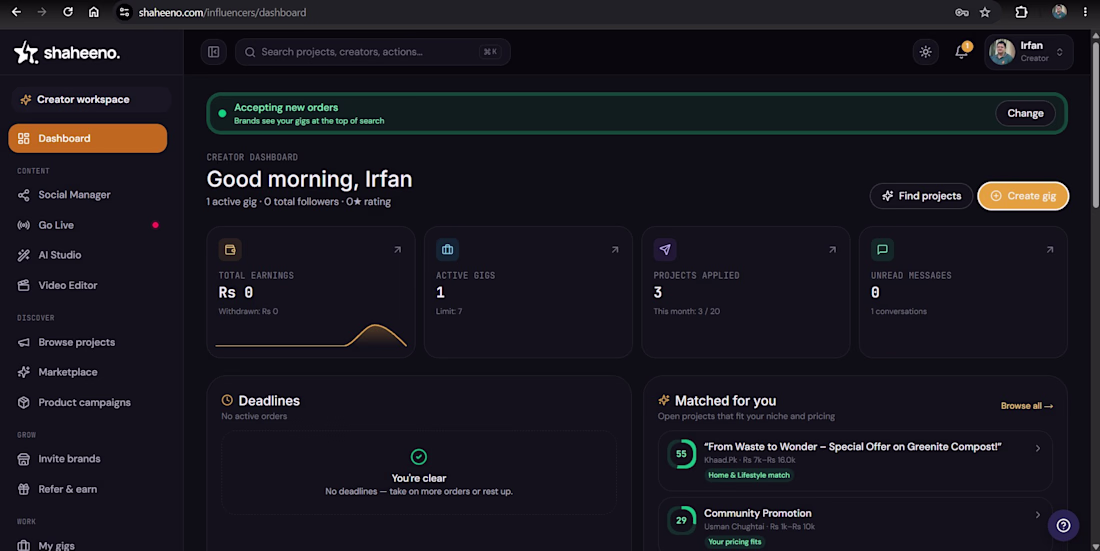Click the Total Earnings wallet icon

pos(230,249)
